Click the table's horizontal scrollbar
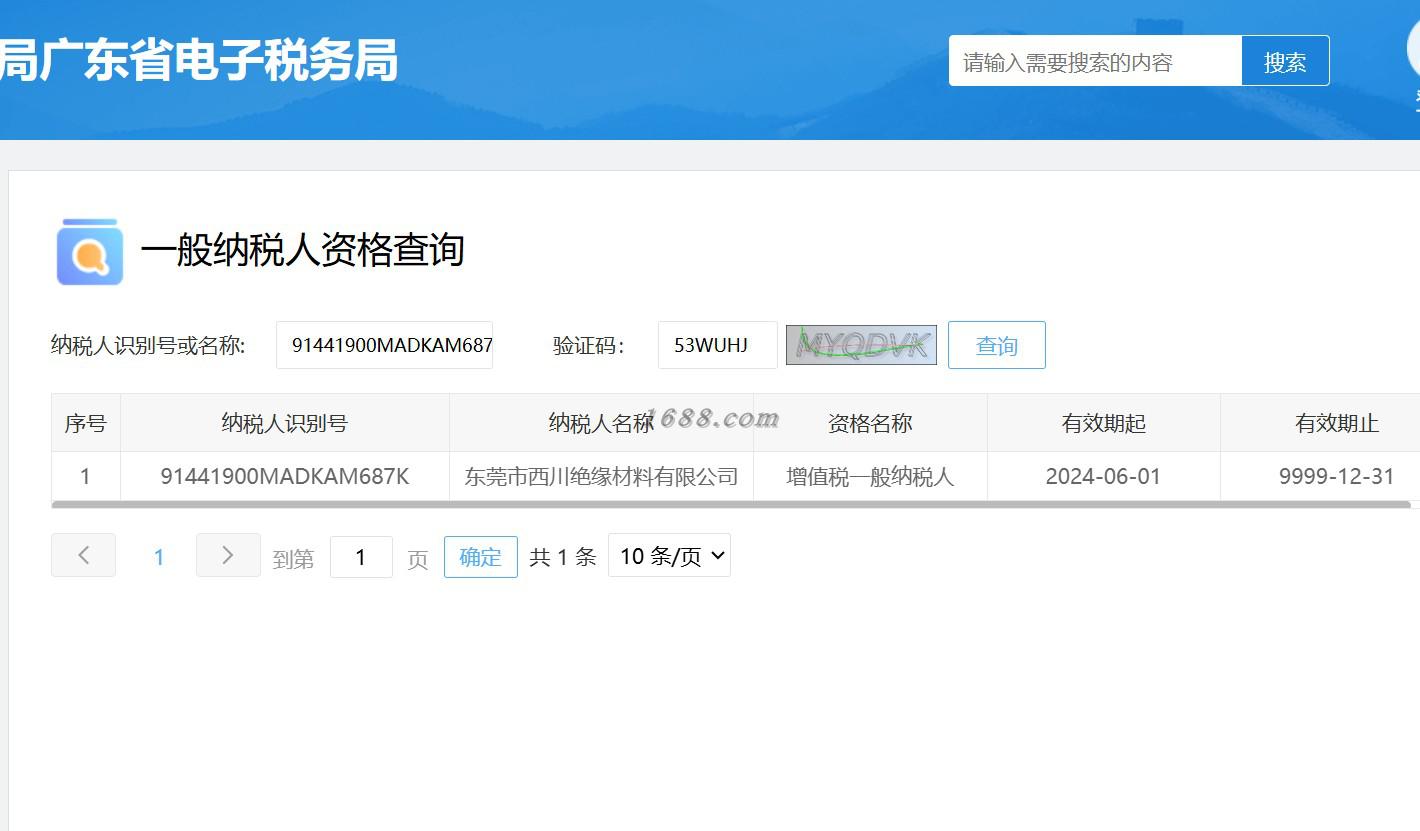The height and width of the screenshot is (831, 1420). (731, 505)
